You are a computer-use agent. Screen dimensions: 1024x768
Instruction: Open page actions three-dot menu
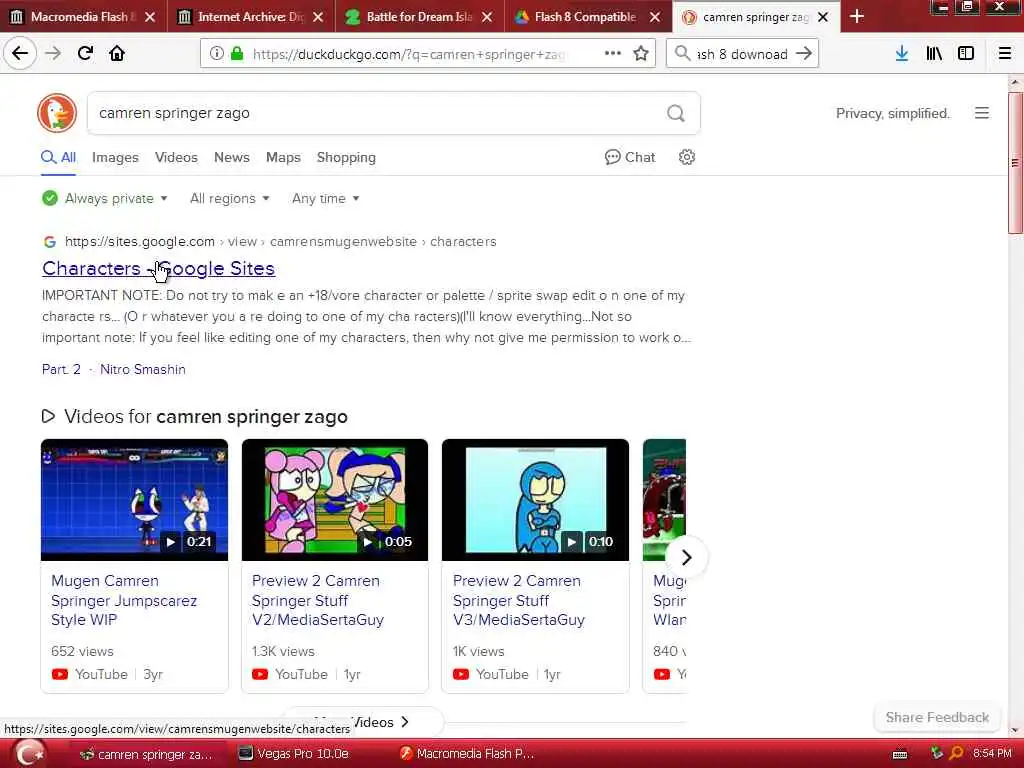(x=613, y=54)
